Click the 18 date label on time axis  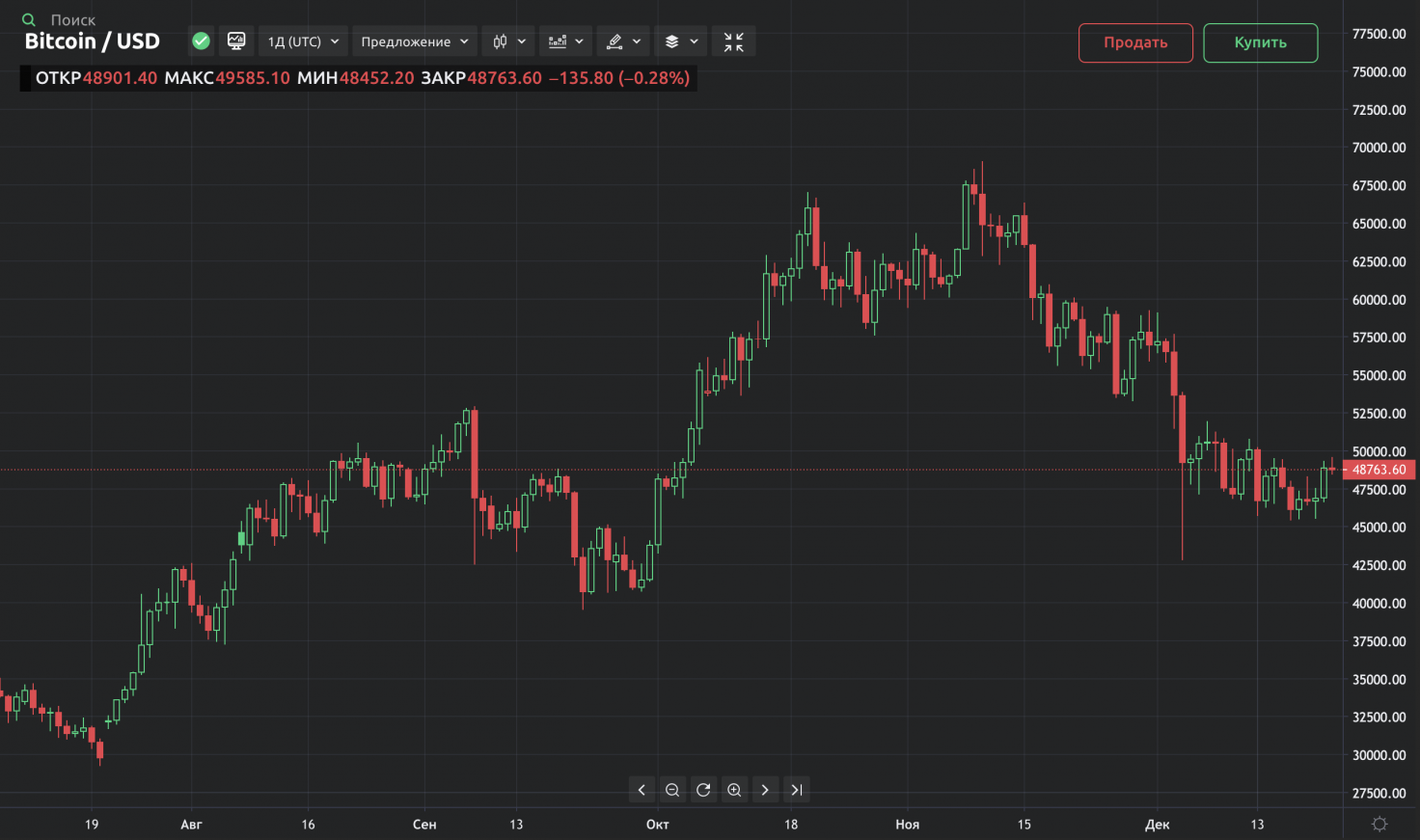791,825
